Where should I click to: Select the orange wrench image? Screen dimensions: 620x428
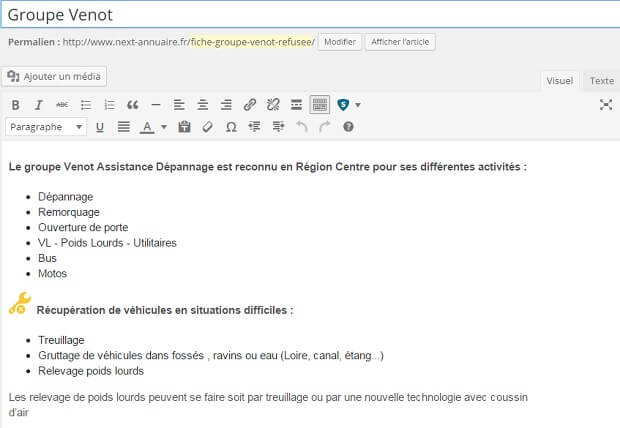(20, 303)
